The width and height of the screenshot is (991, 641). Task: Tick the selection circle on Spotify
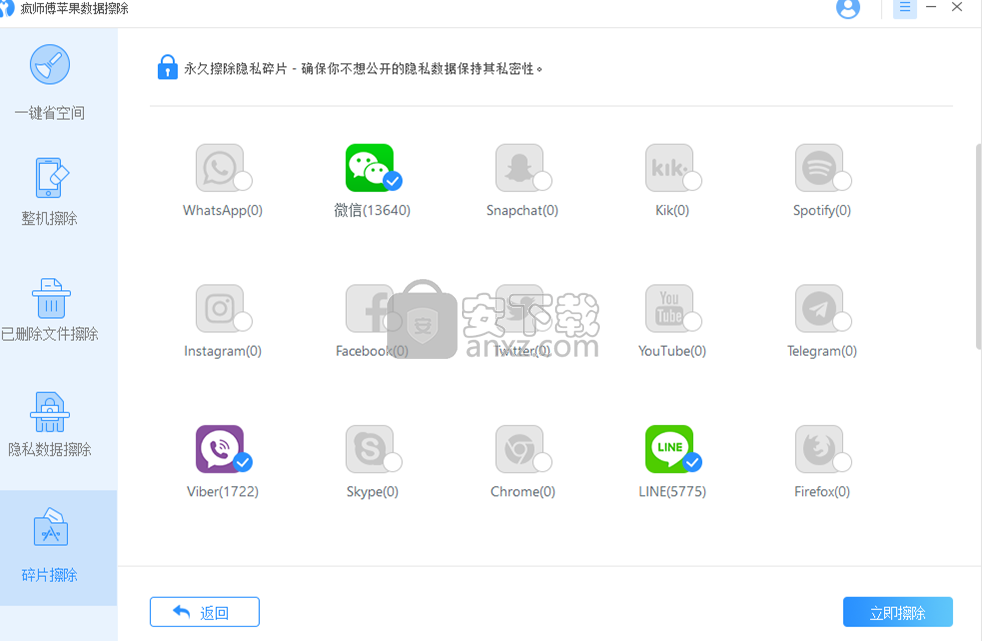[x=842, y=181]
